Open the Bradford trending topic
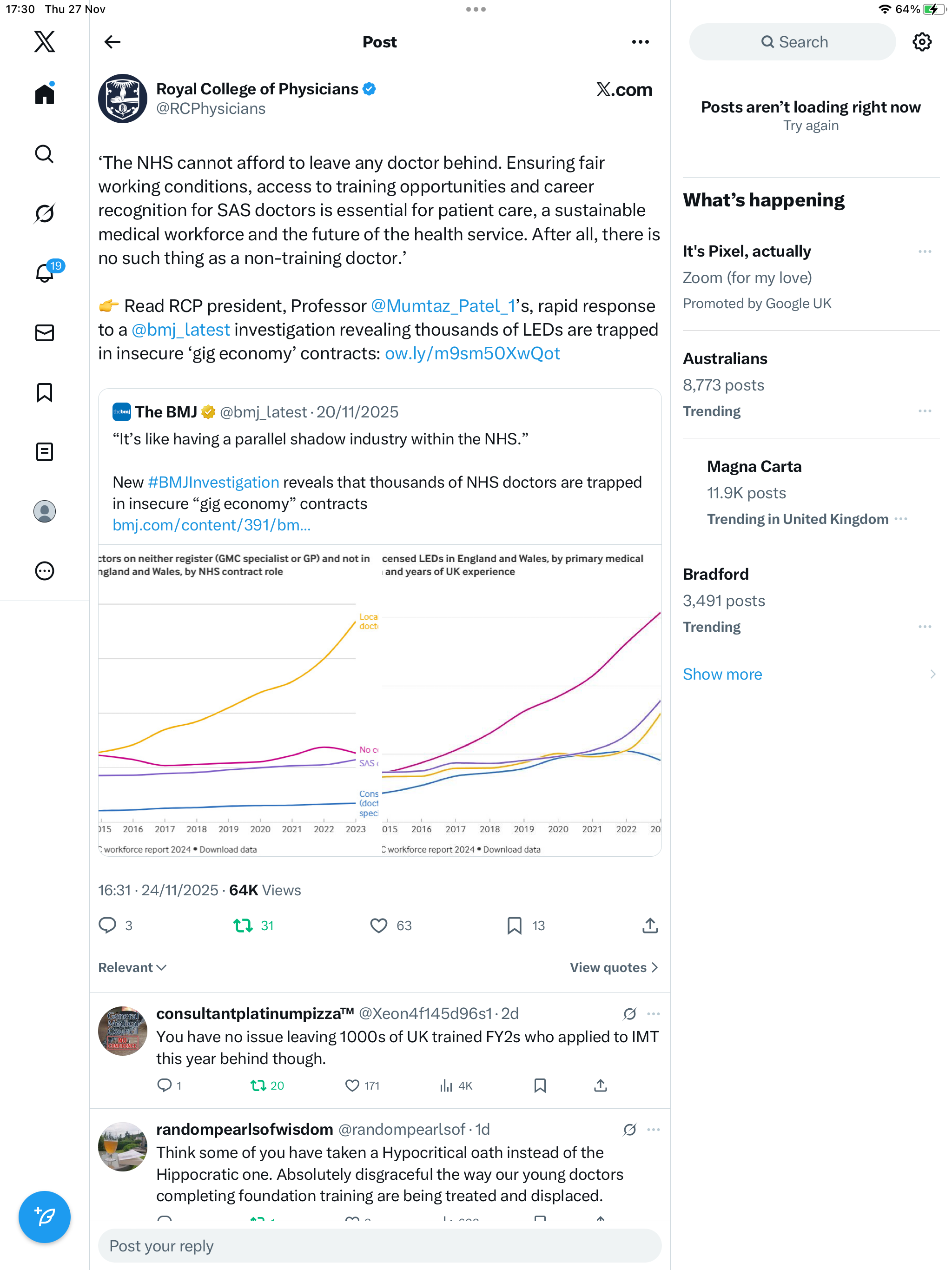952x1270 pixels. click(x=715, y=574)
